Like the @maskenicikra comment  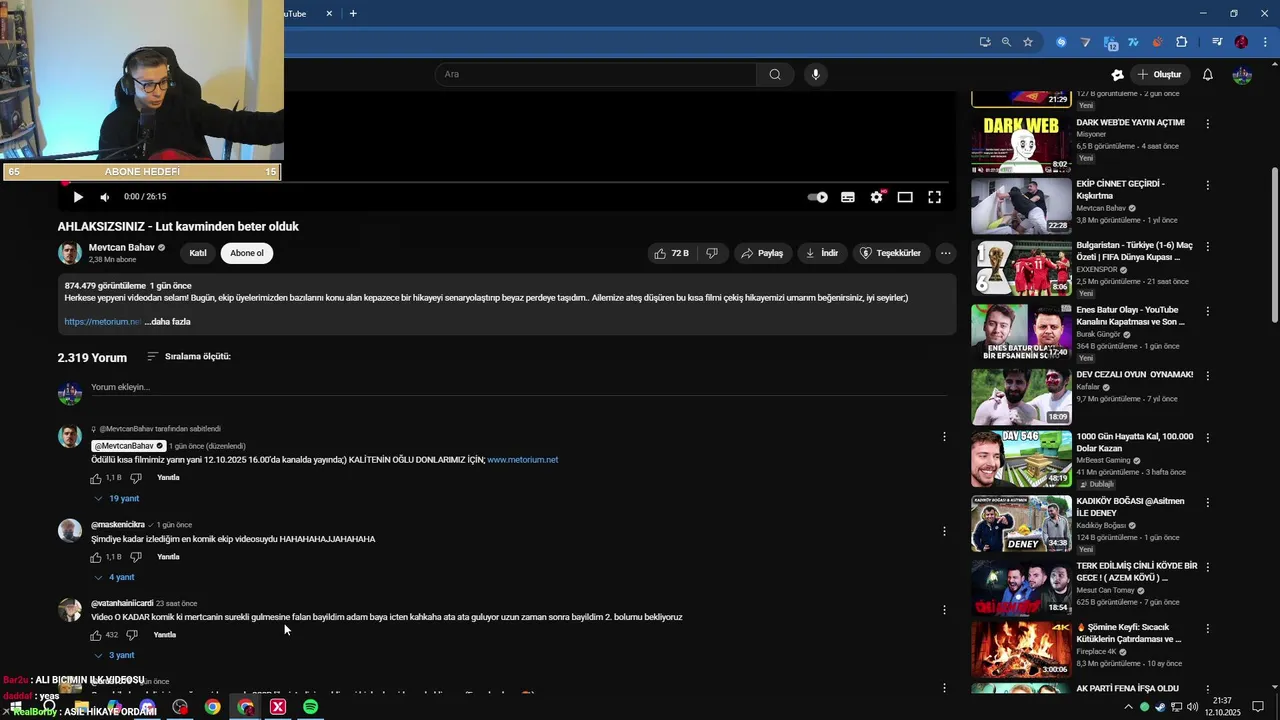[97, 557]
